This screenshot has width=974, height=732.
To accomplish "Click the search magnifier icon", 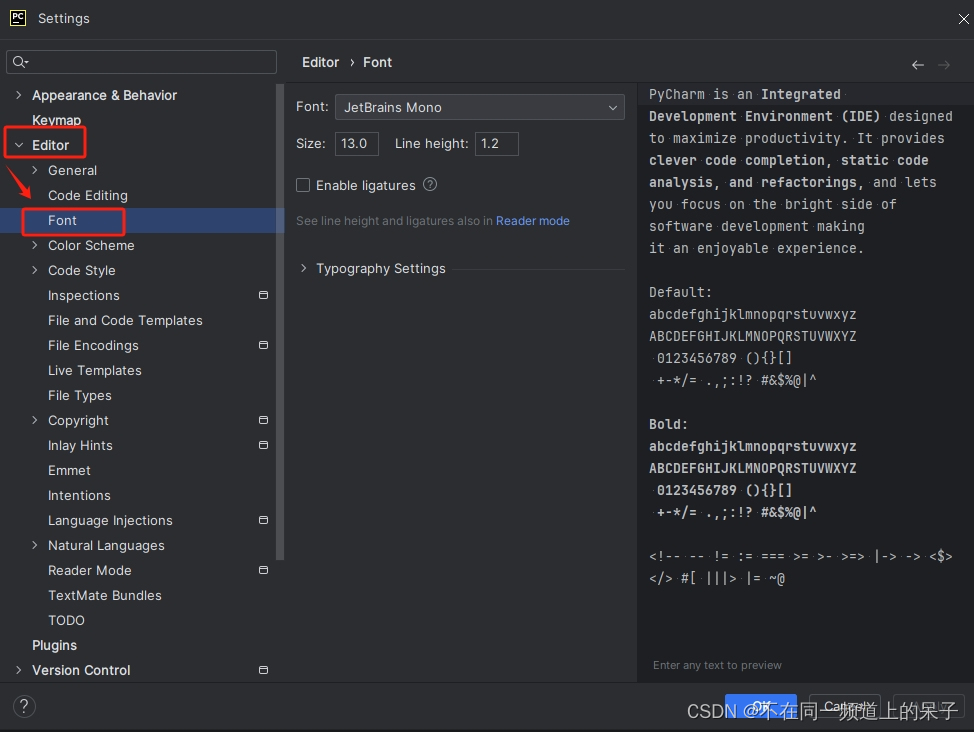I will tap(19, 62).
